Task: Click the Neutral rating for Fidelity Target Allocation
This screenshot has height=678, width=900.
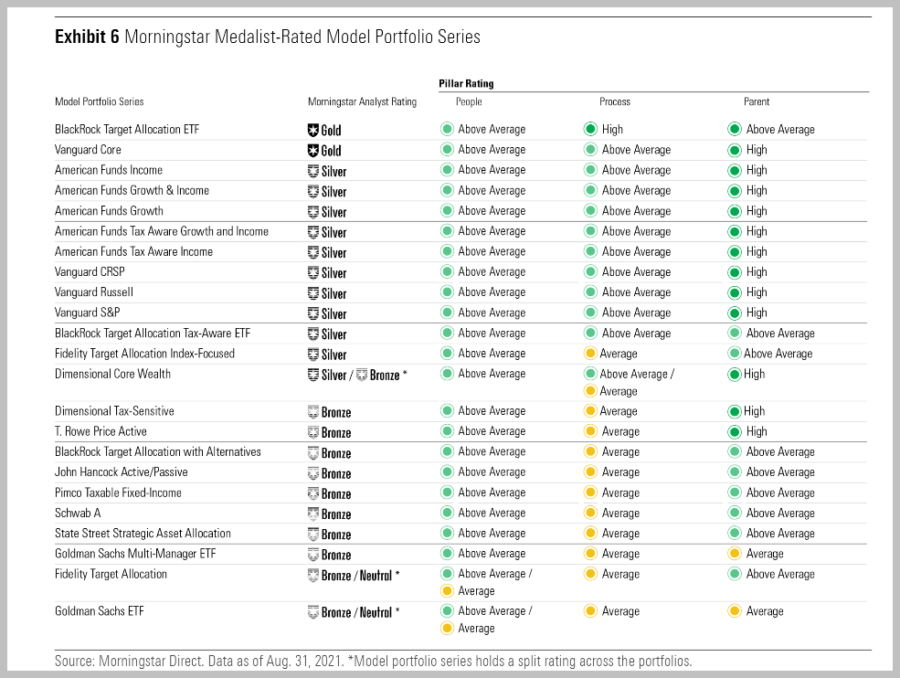Action: pyautogui.click(x=376, y=575)
